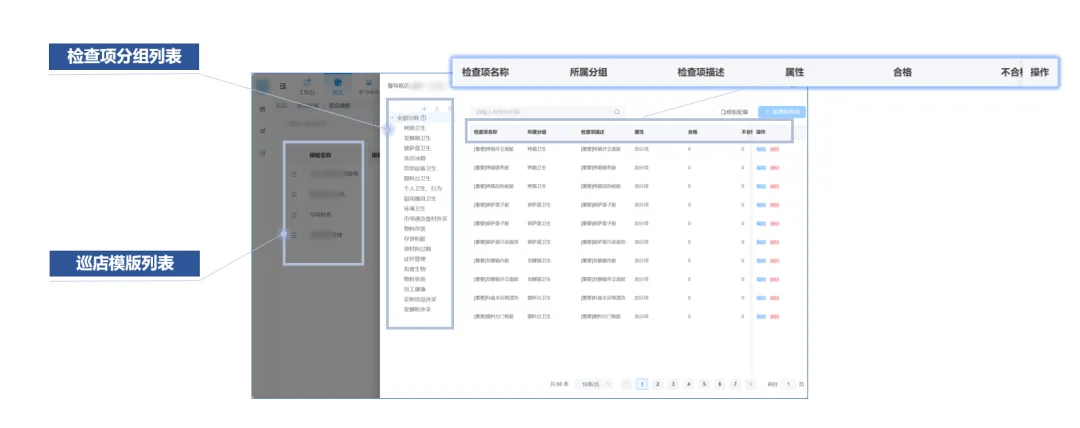Click red delete link in first table row
Screen dimensions: 1080x428
point(774,149)
